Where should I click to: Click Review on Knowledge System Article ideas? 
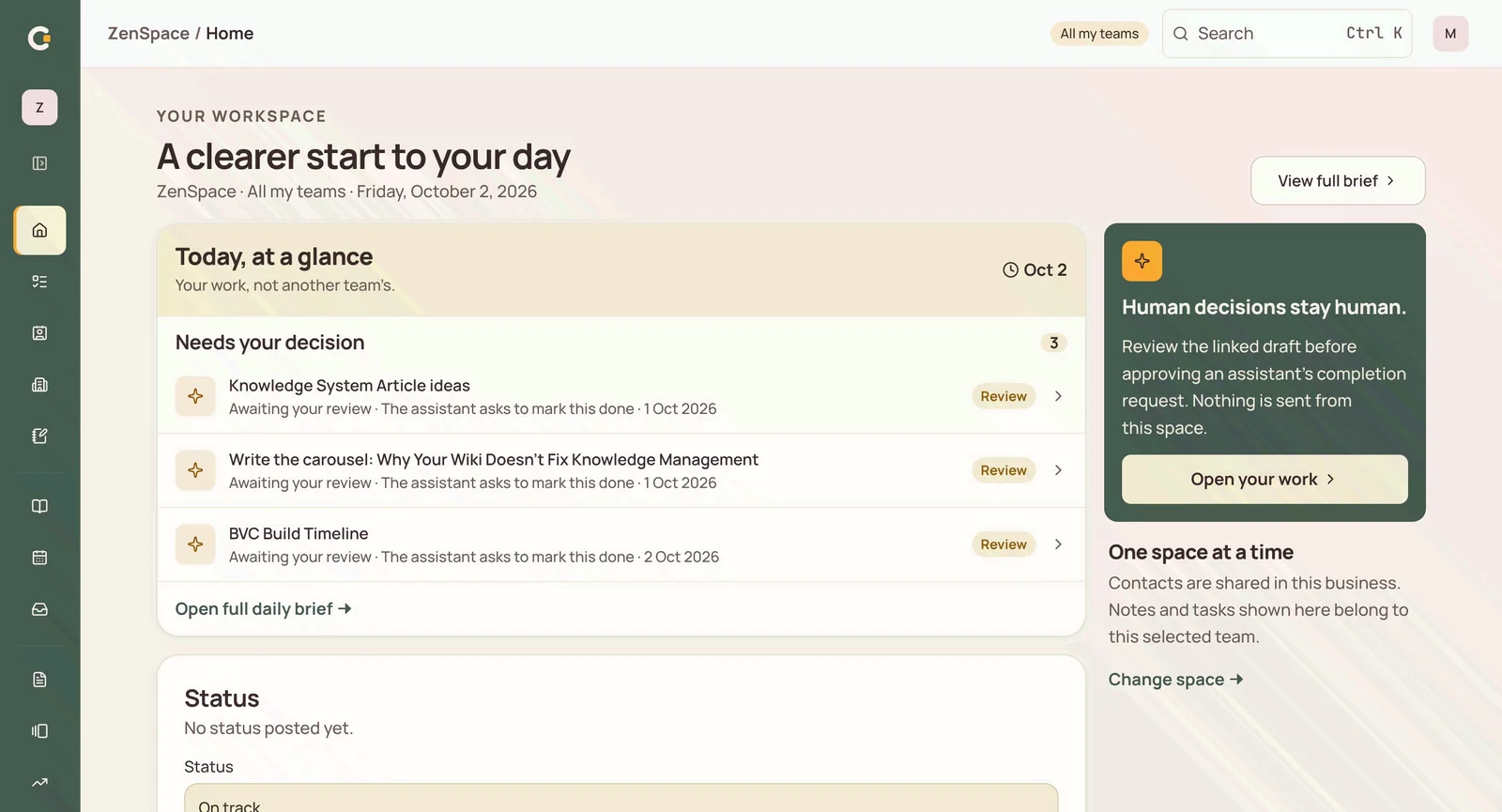1004,396
